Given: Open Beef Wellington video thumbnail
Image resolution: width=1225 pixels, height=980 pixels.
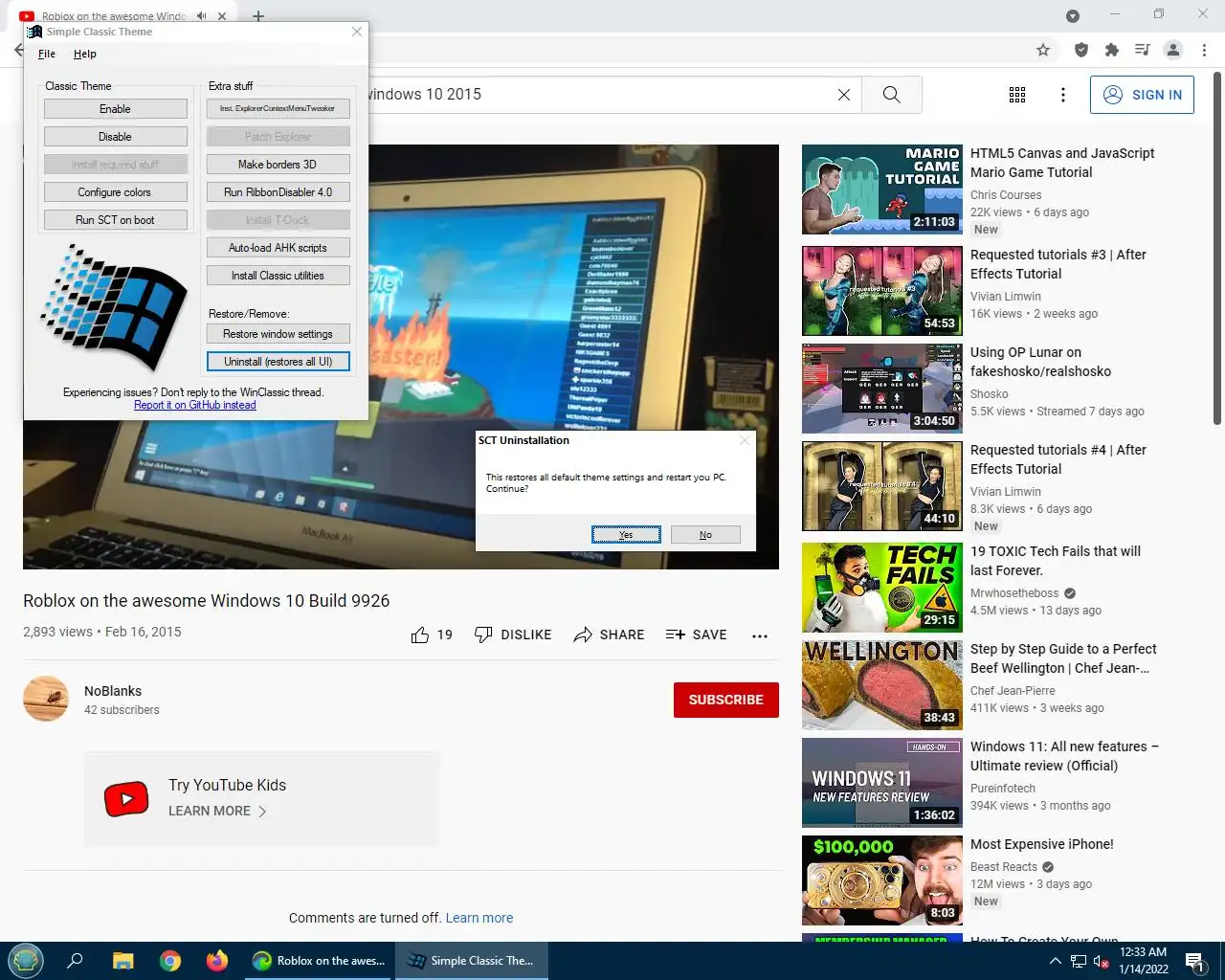Looking at the screenshot, I should coord(882,685).
